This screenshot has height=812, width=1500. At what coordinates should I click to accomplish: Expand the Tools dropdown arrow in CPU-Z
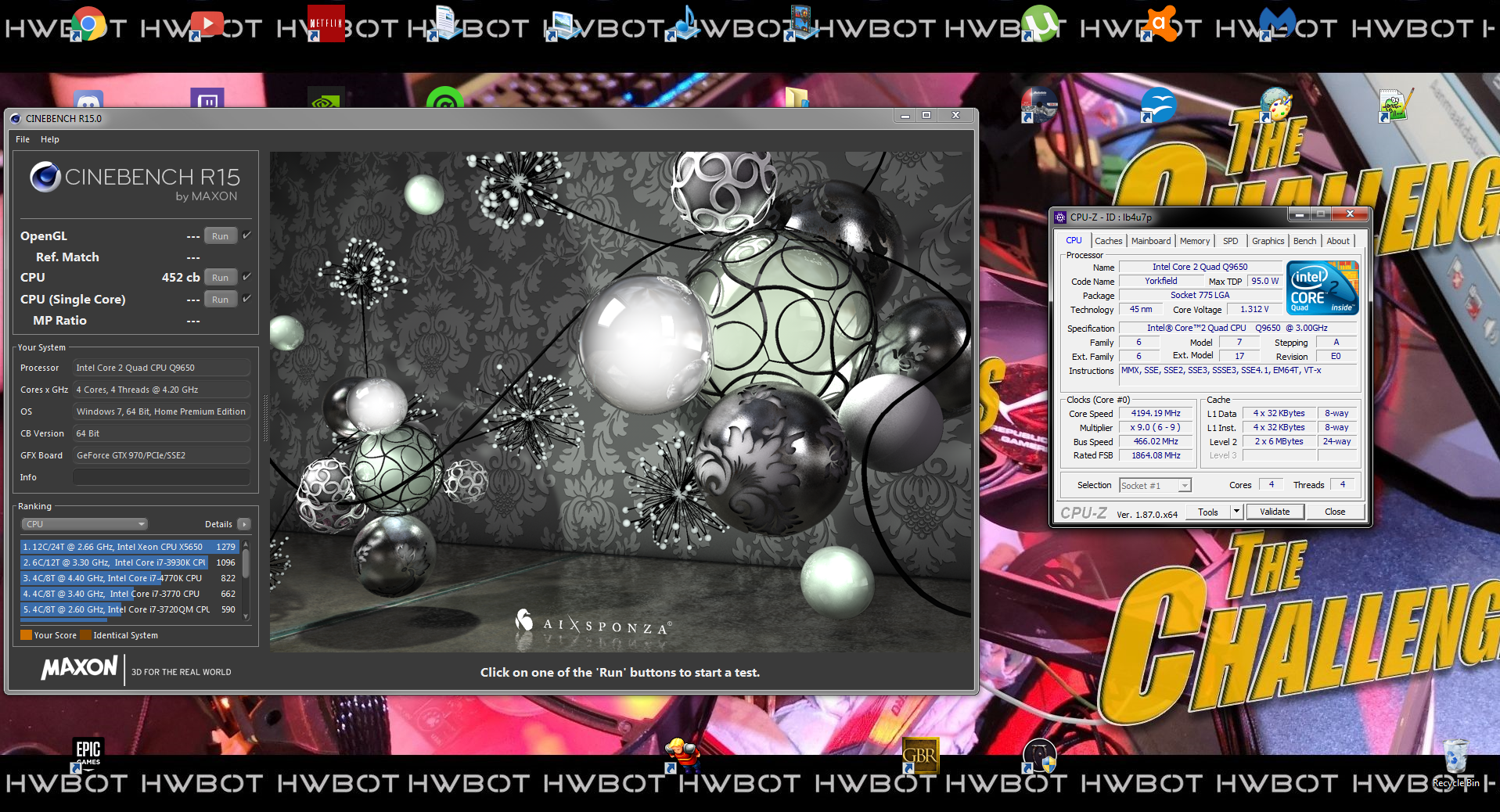coord(1236,512)
